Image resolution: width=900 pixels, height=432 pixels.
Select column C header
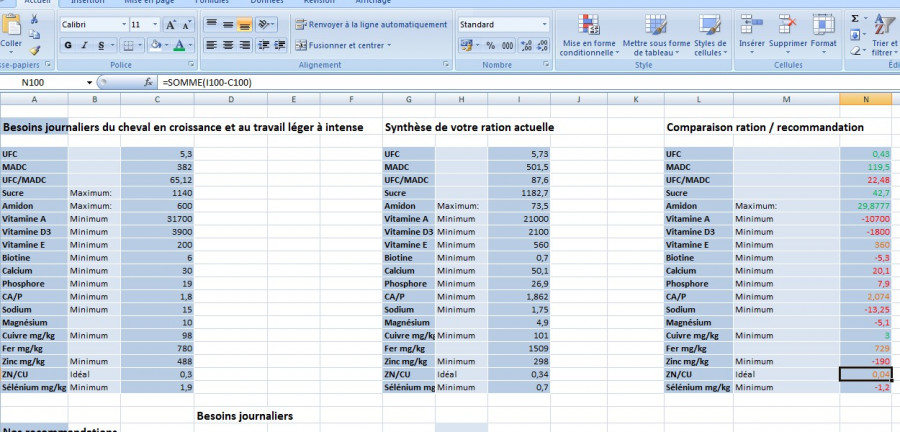[x=157, y=99]
